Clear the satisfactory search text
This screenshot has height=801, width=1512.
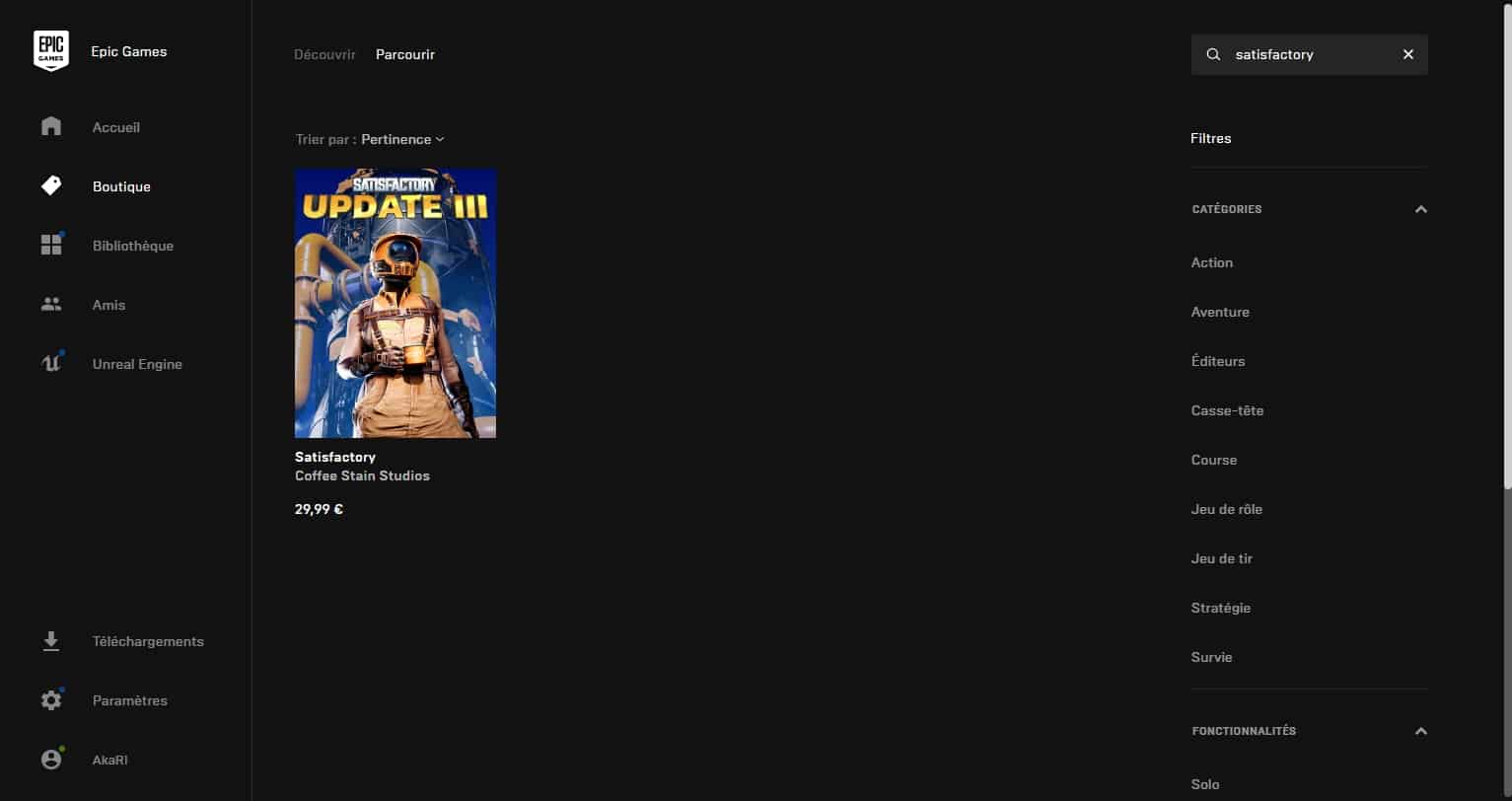pos(1408,54)
